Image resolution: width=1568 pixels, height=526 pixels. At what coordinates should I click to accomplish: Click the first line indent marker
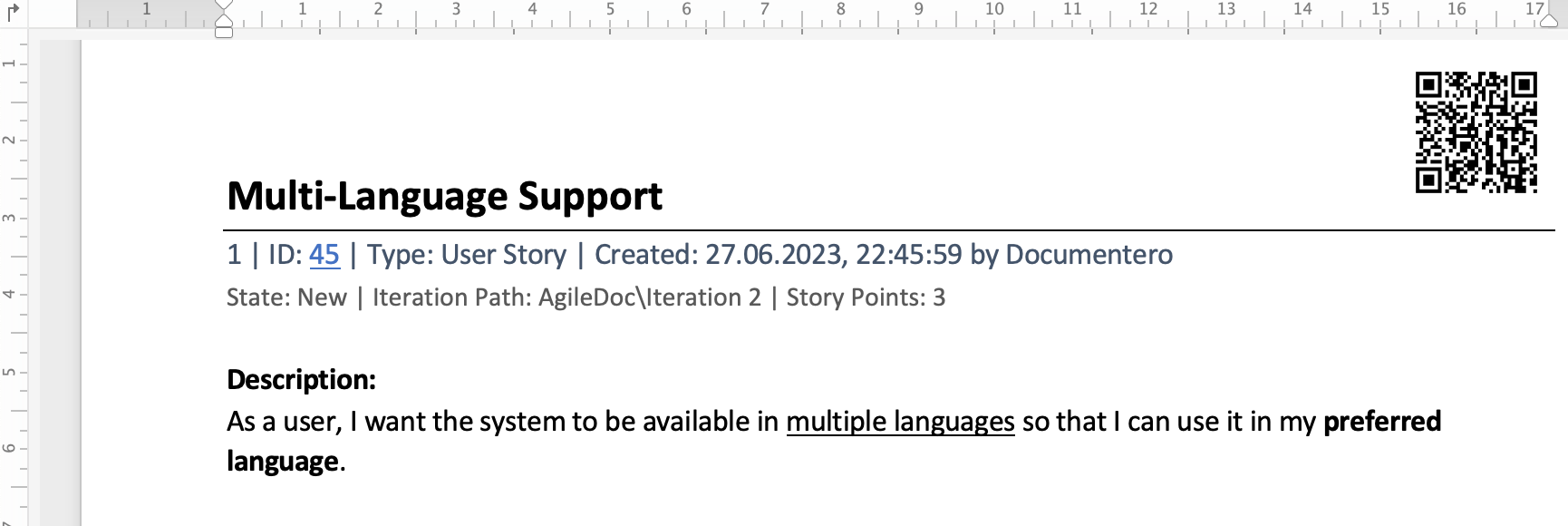click(224, 5)
